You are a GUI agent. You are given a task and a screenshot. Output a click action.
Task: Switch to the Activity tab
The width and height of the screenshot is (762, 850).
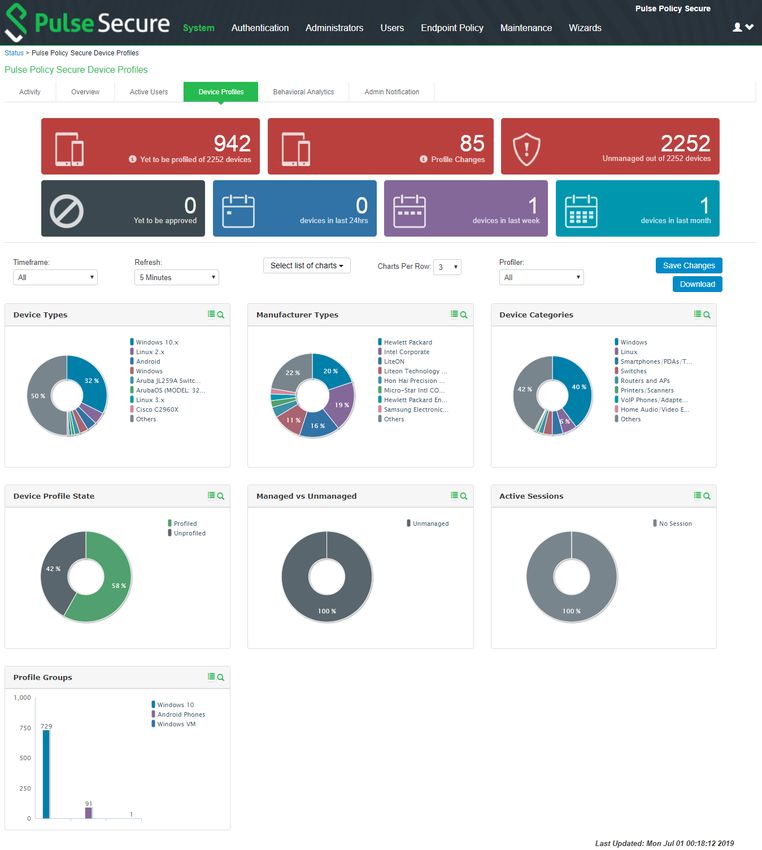pyautogui.click(x=30, y=92)
